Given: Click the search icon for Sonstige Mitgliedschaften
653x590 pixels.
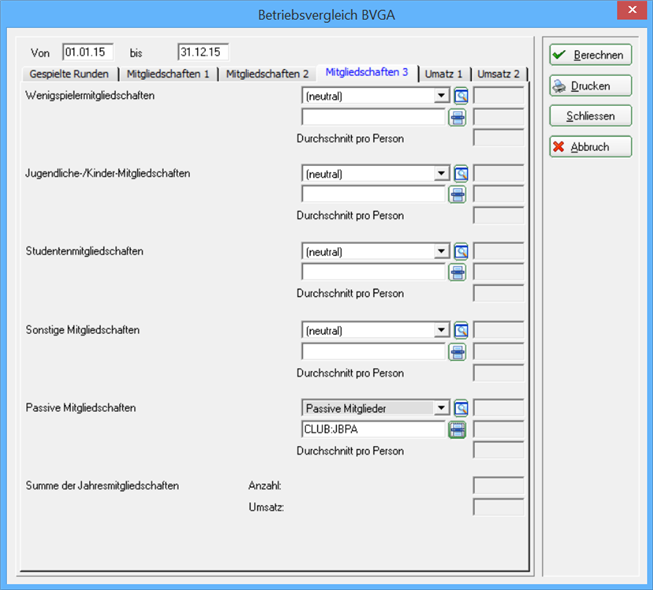Looking at the screenshot, I should click(x=461, y=330).
